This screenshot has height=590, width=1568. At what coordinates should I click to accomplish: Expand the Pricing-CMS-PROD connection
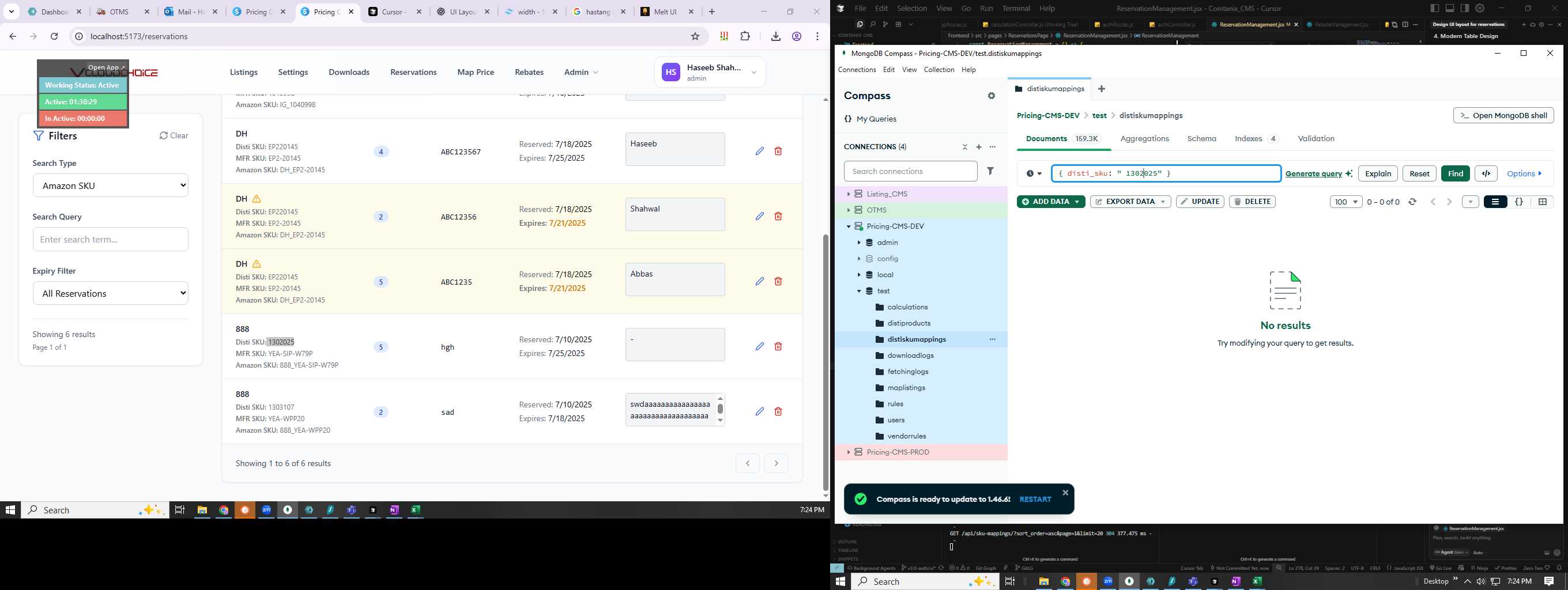(848, 452)
